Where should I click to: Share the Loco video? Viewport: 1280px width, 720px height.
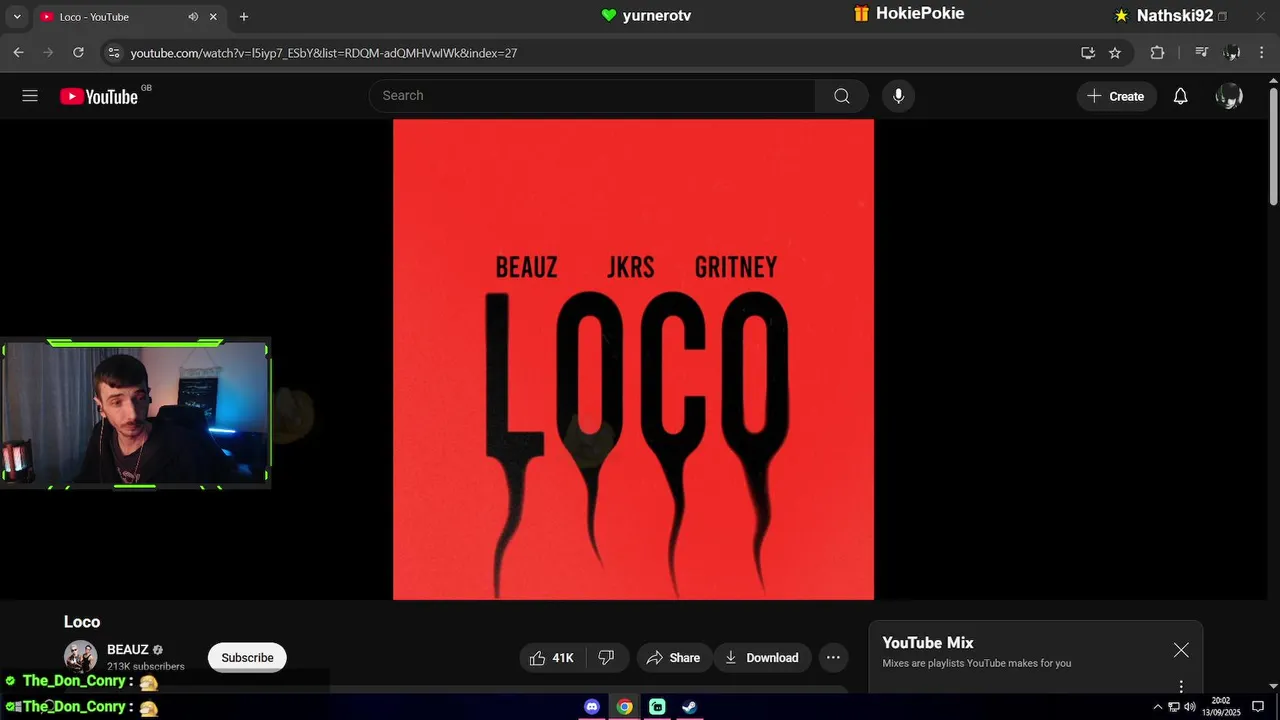tap(674, 657)
